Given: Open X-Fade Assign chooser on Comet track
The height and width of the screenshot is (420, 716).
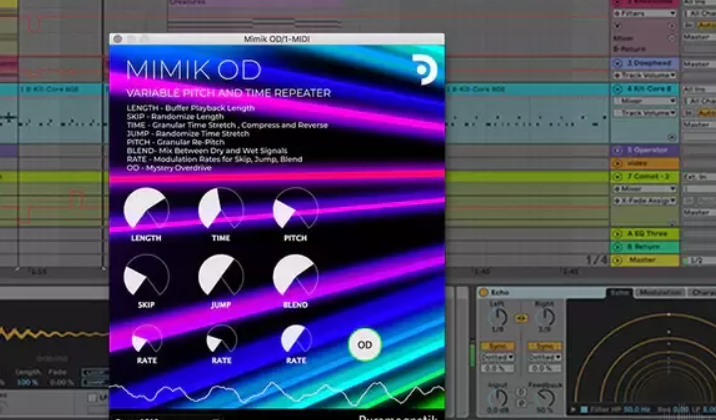Looking at the screenshot, I should click(645, 201).
